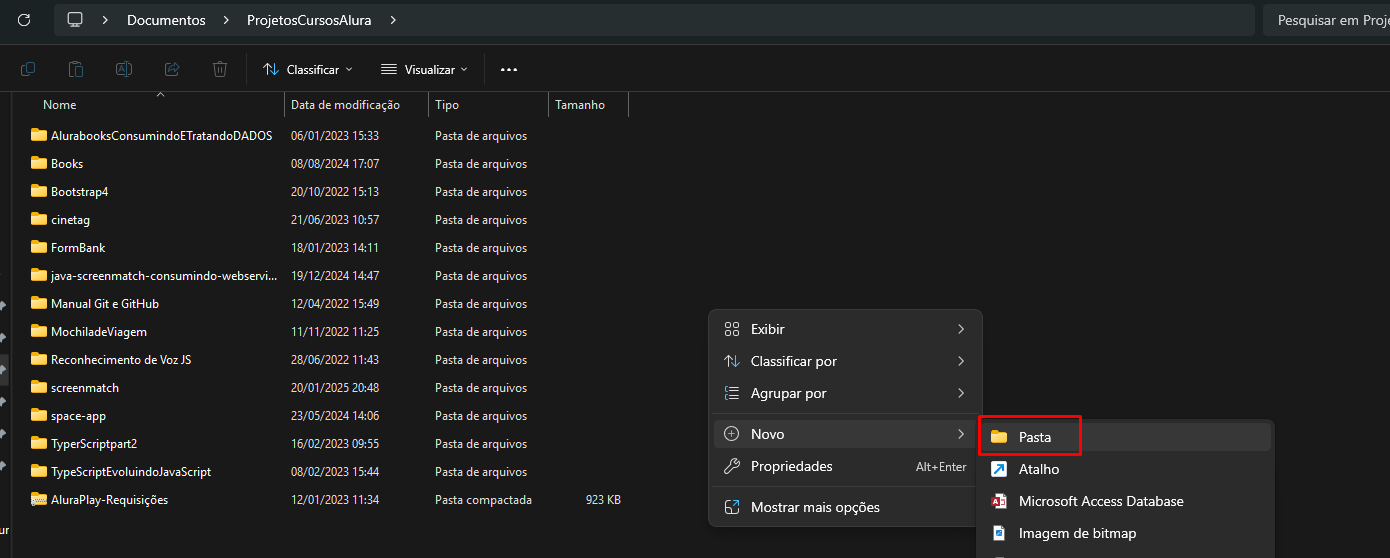Expand chevron after ProjetosCursosAlura in breadcrumb
Viewport: 1390px width, 558px height.
point(393,20)
